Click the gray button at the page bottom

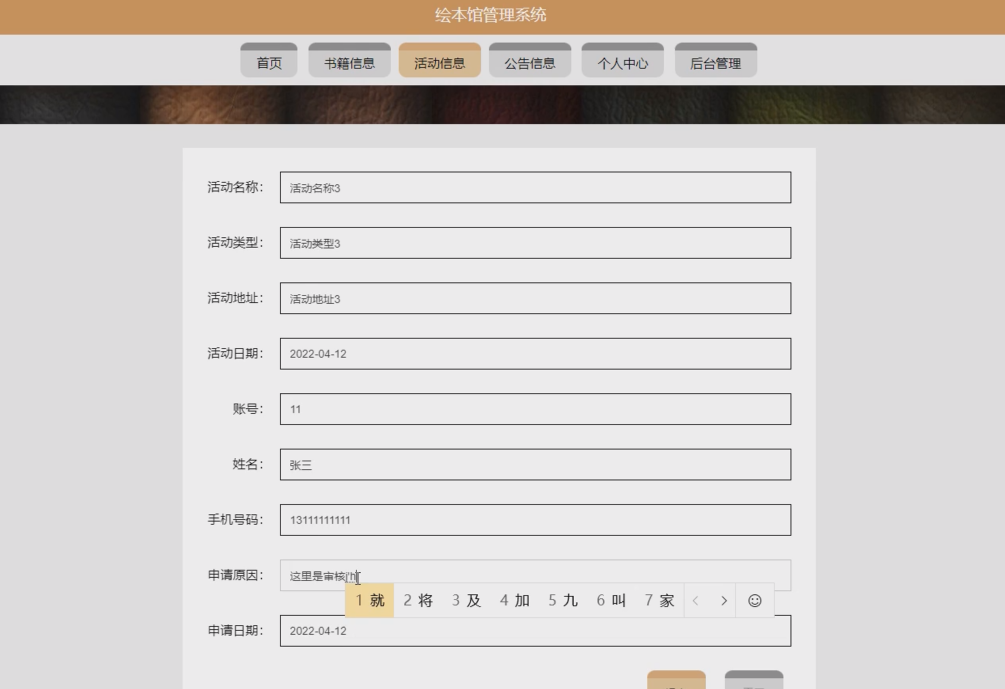755,682
